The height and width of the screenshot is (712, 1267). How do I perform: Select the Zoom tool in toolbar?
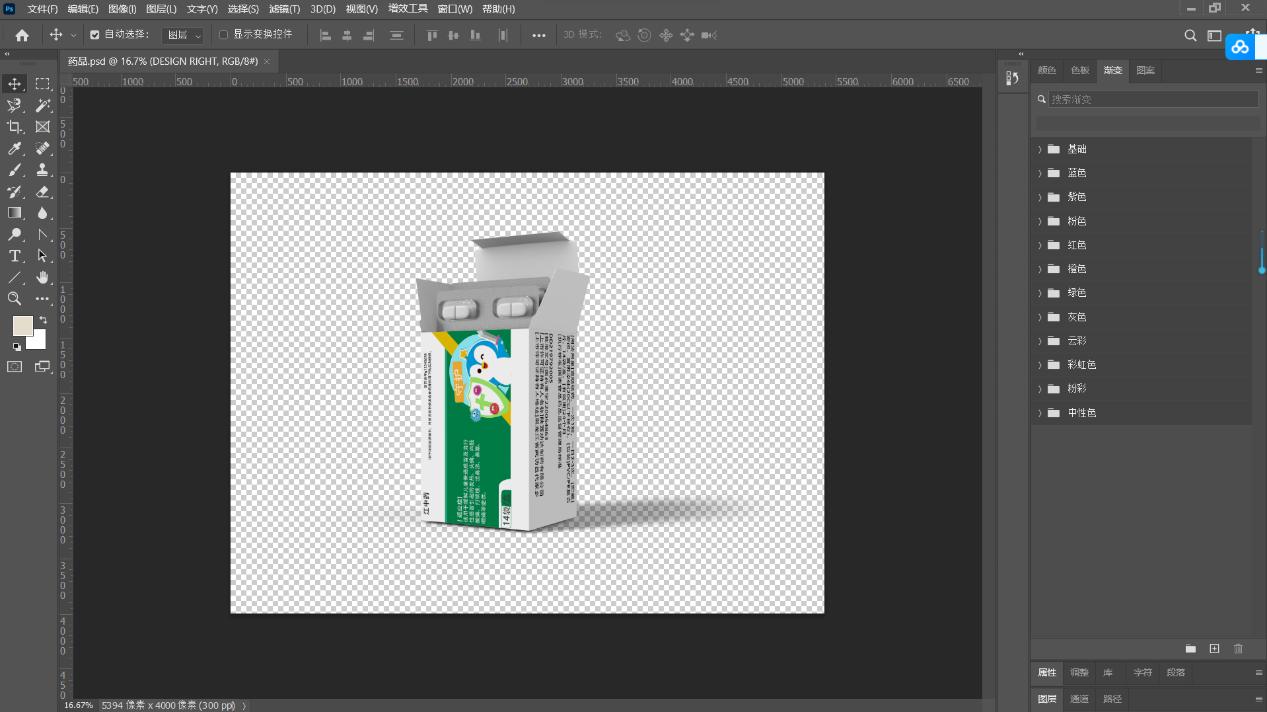pyautogui.click(x=15, y=299)
